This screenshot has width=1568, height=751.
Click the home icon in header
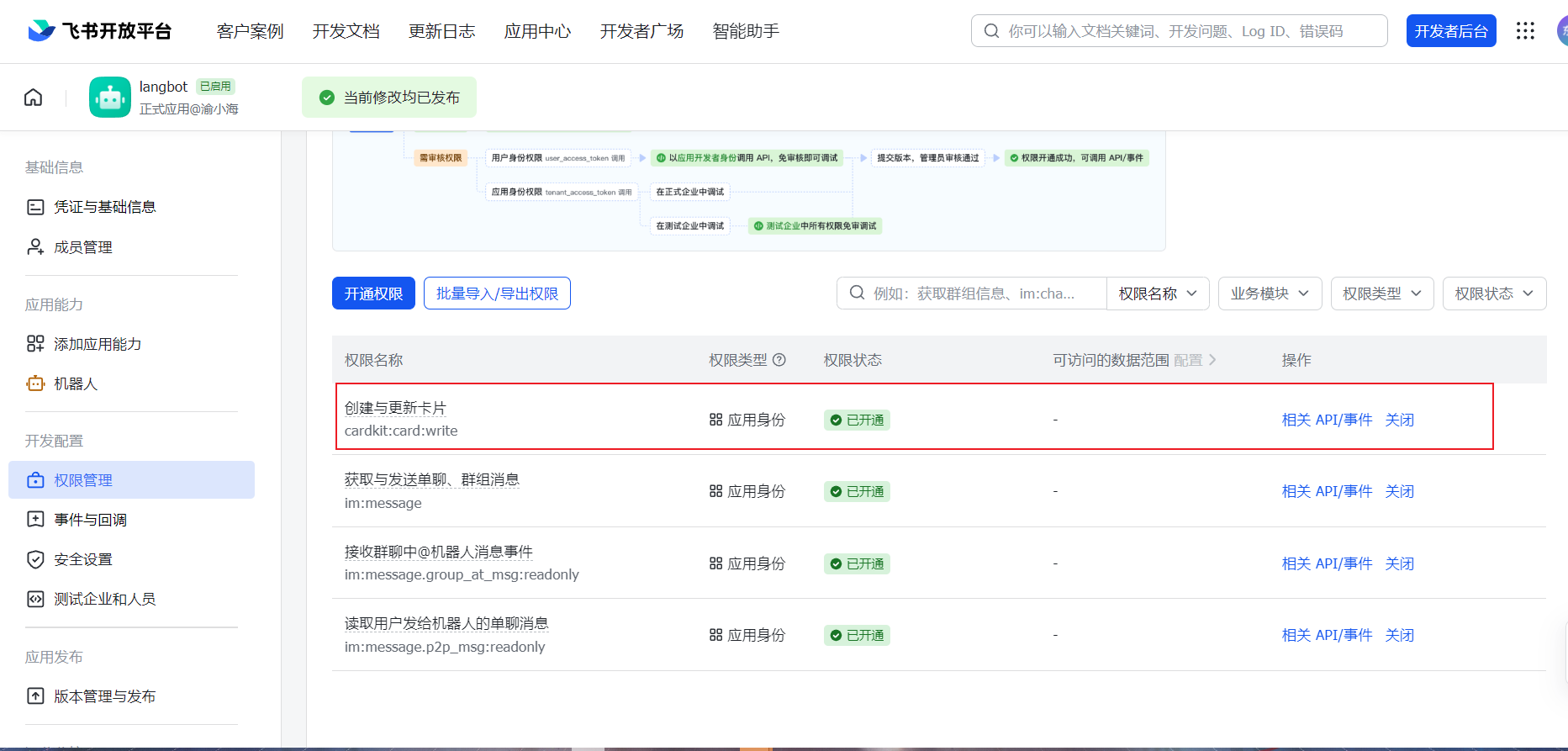(x=33, y=98)
